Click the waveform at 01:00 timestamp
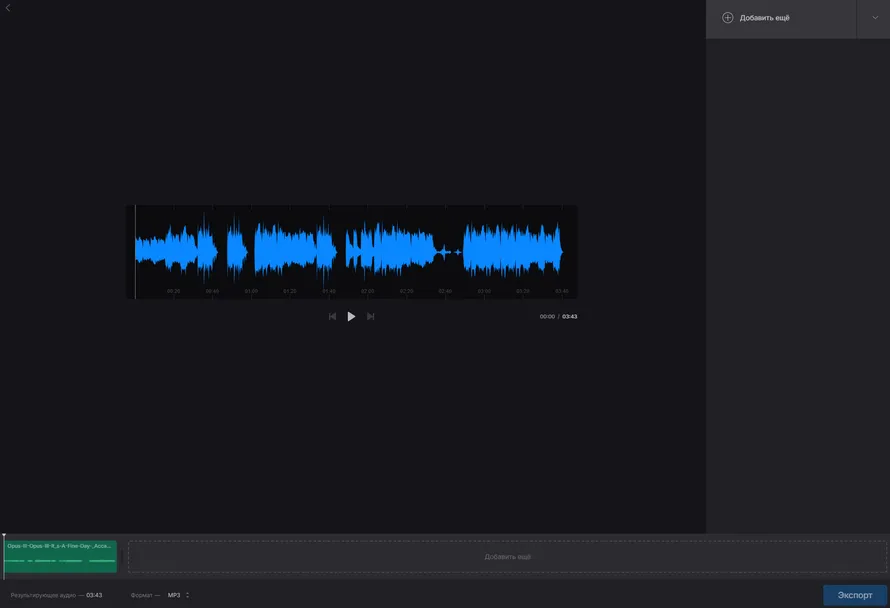 pyautogui.click(x=251, y=291)
